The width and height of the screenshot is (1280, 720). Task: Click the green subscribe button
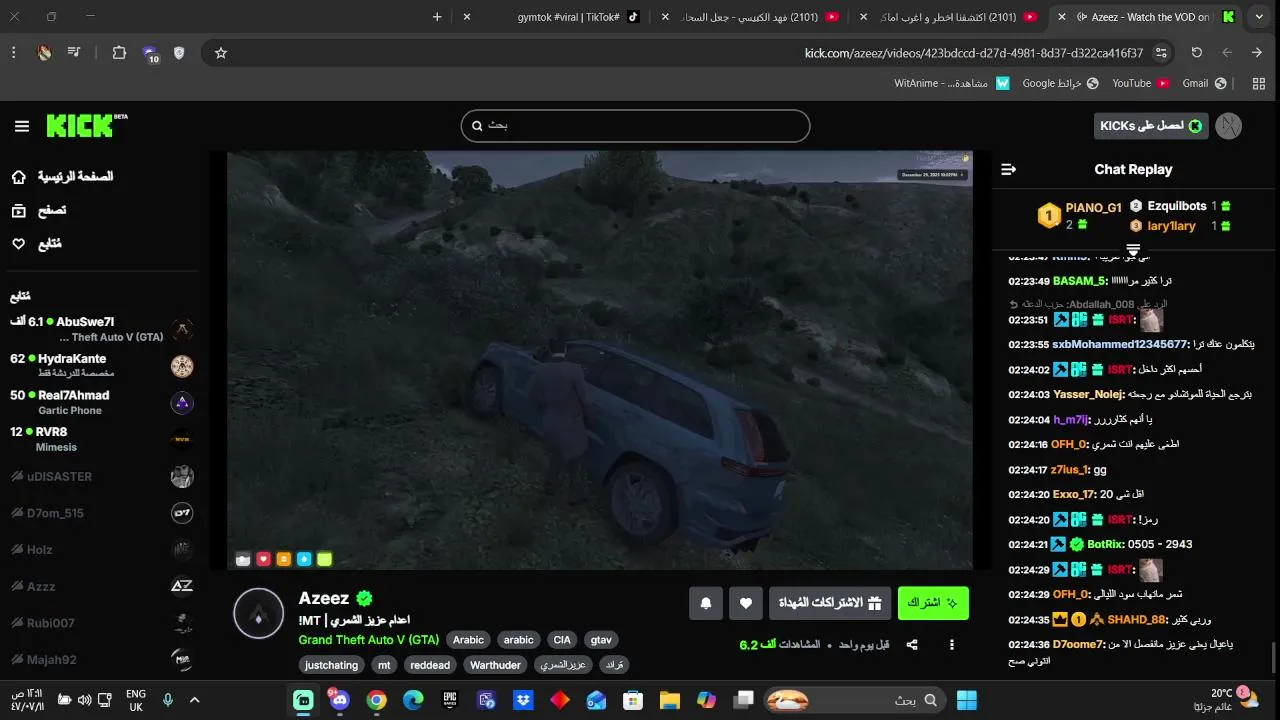932,603
